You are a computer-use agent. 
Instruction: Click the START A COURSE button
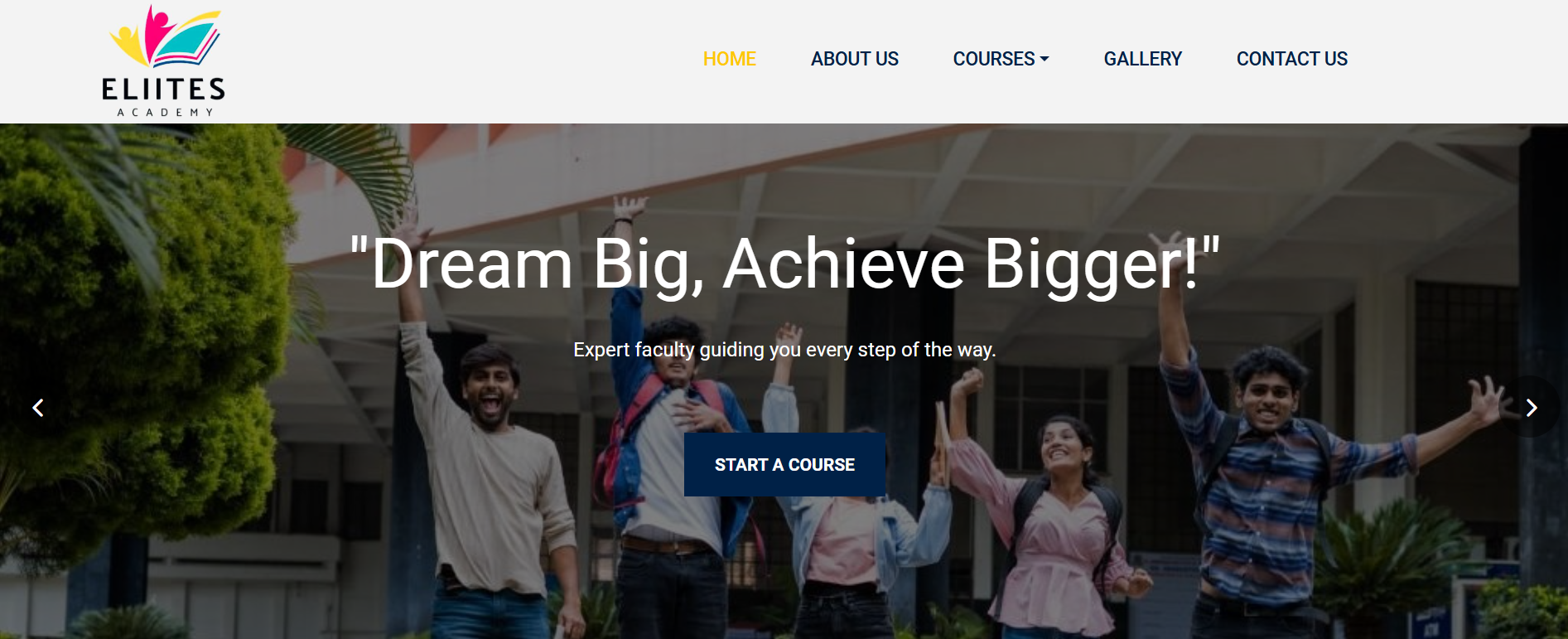(784, 465)
